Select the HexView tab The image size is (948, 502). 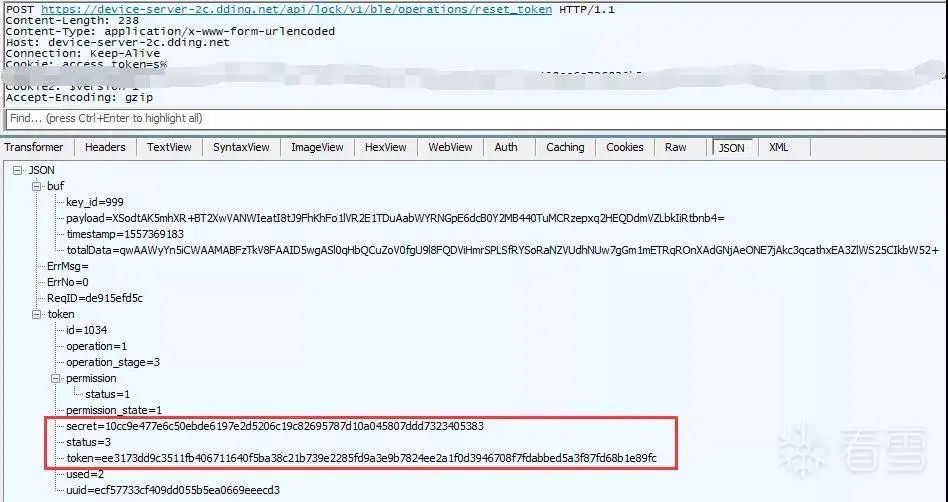point(386,147)
